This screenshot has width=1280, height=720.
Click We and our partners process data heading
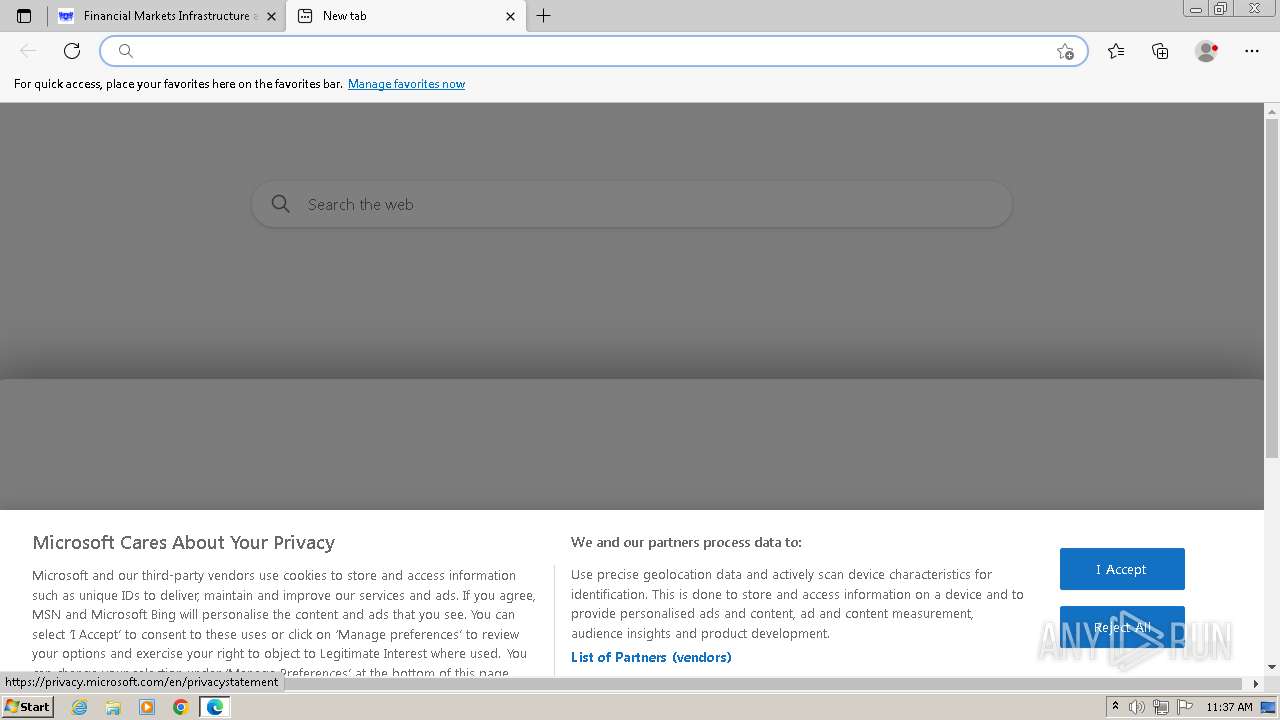(x=686, y=542)
